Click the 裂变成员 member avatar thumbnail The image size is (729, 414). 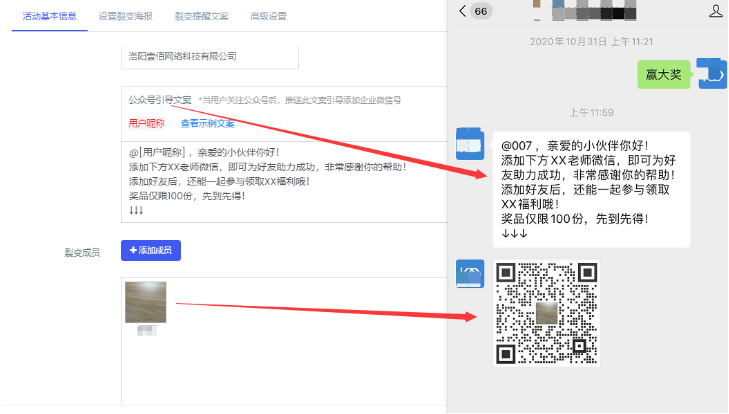(x=146, y=301)
